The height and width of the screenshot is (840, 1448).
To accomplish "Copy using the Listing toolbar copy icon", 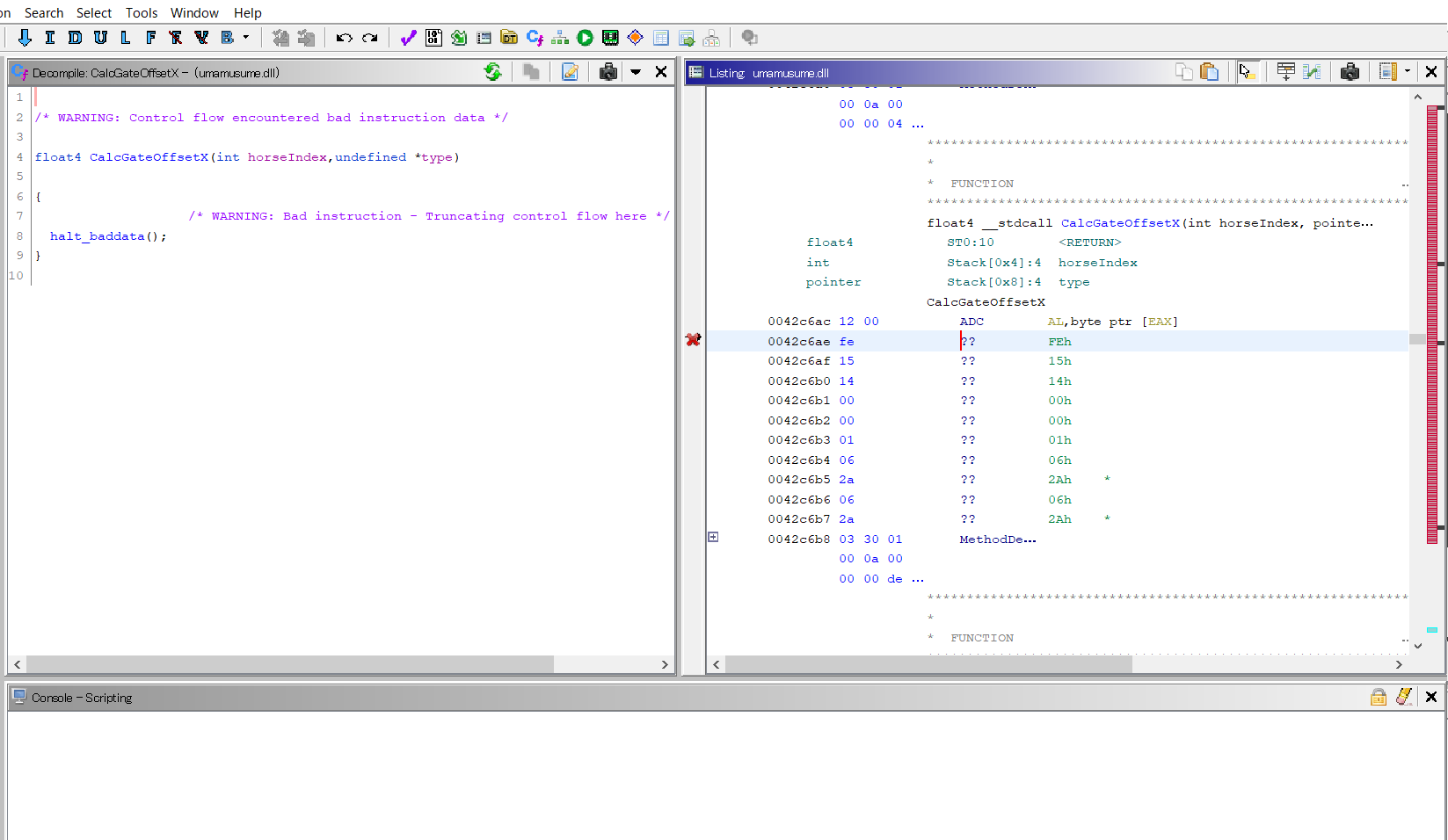I will 1182,71.
